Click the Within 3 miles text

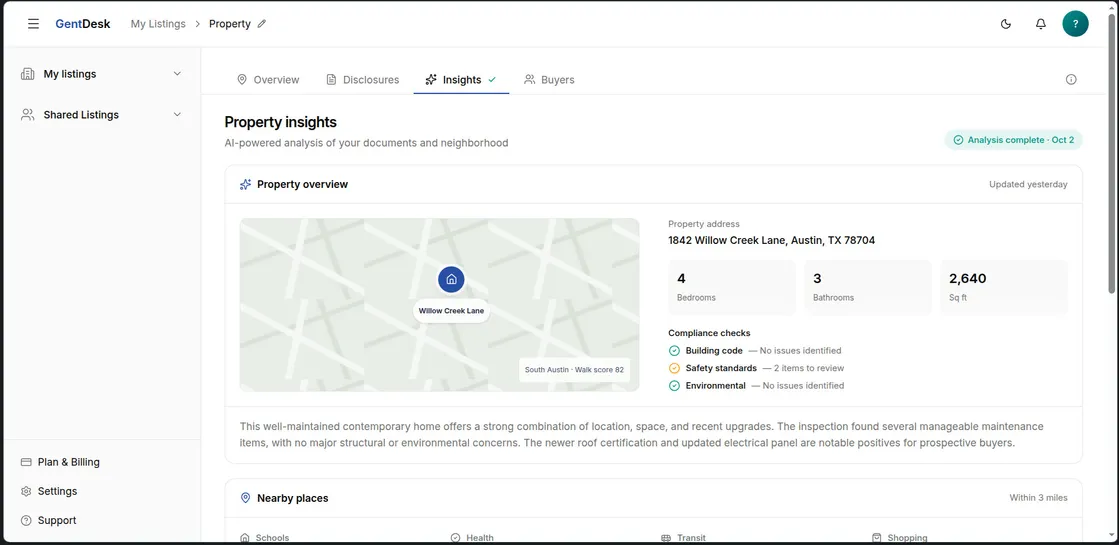pyautogui.click(x=1038, y=498)
